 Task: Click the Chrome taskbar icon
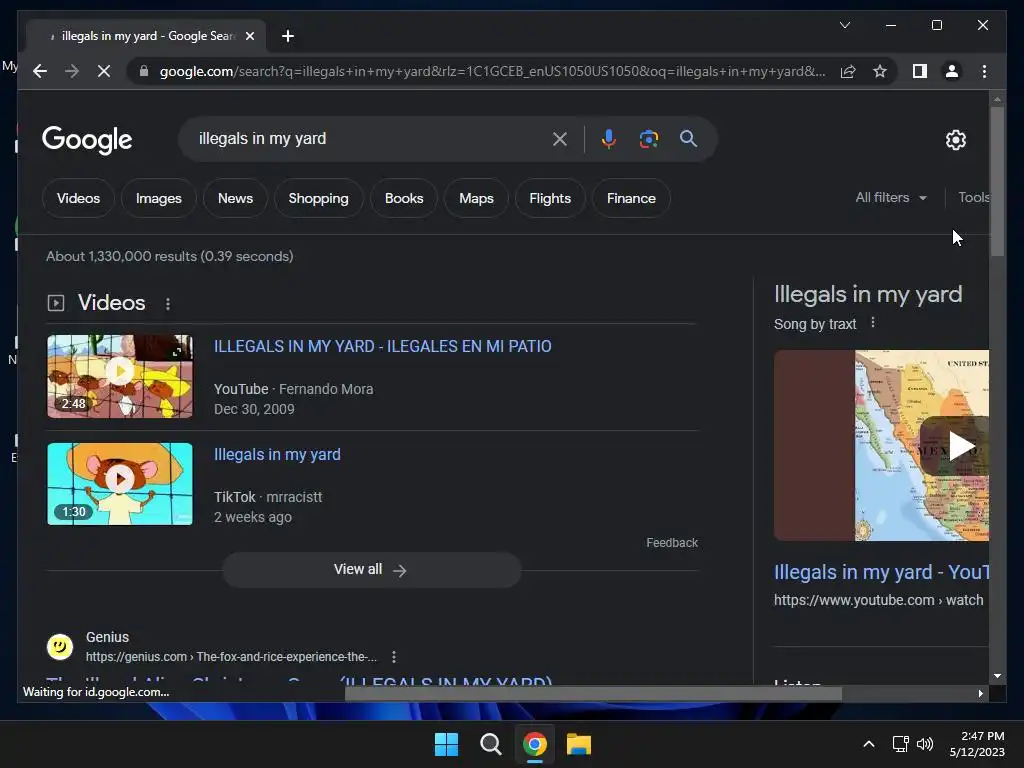pos(534,744)
